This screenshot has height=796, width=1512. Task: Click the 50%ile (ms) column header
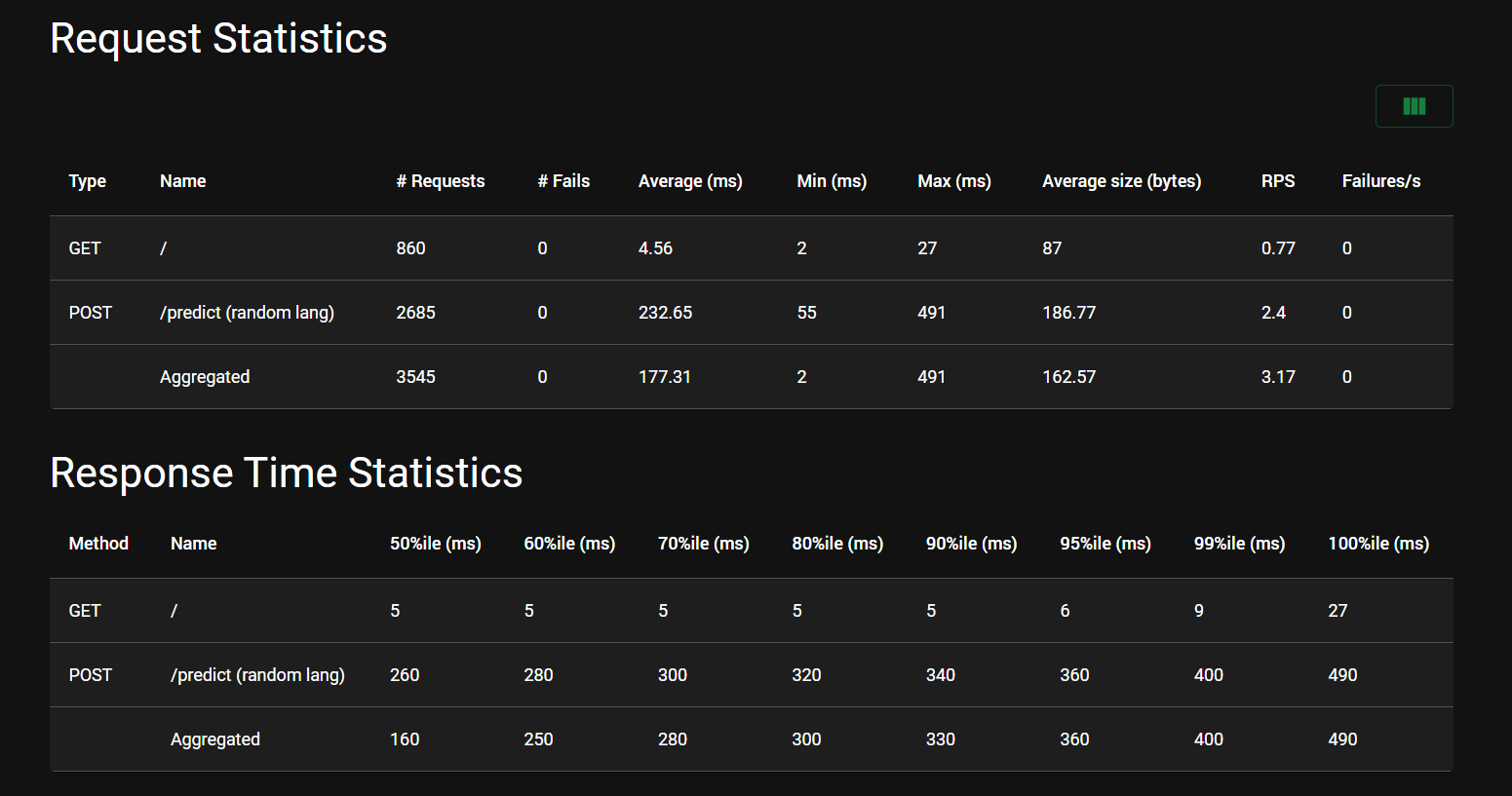point(436,544)
